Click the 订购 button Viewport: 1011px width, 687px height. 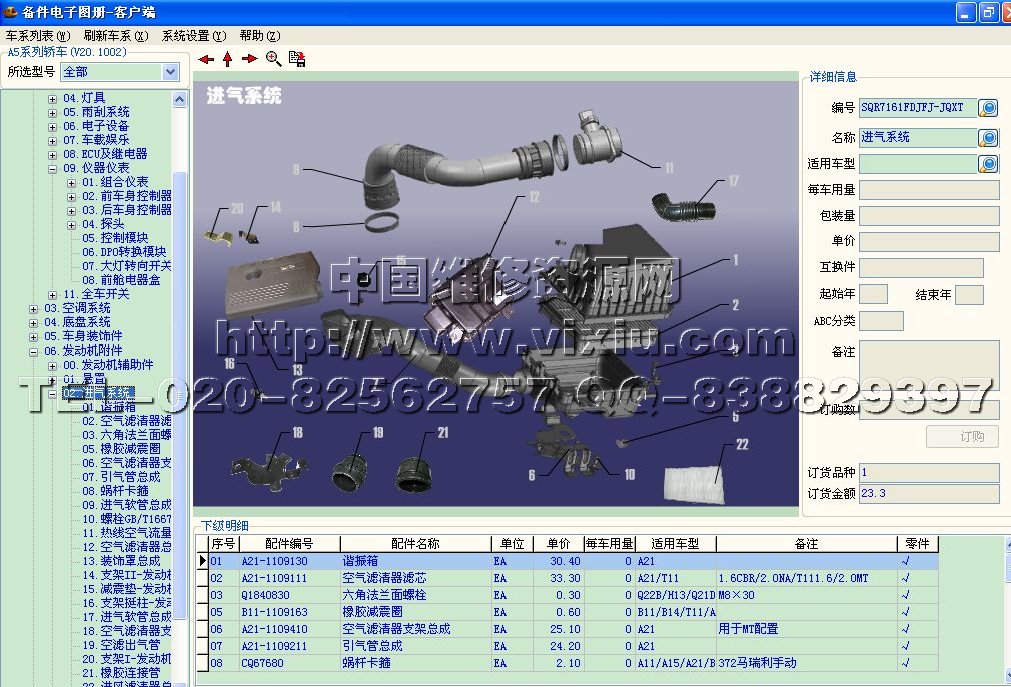point(962,436)
